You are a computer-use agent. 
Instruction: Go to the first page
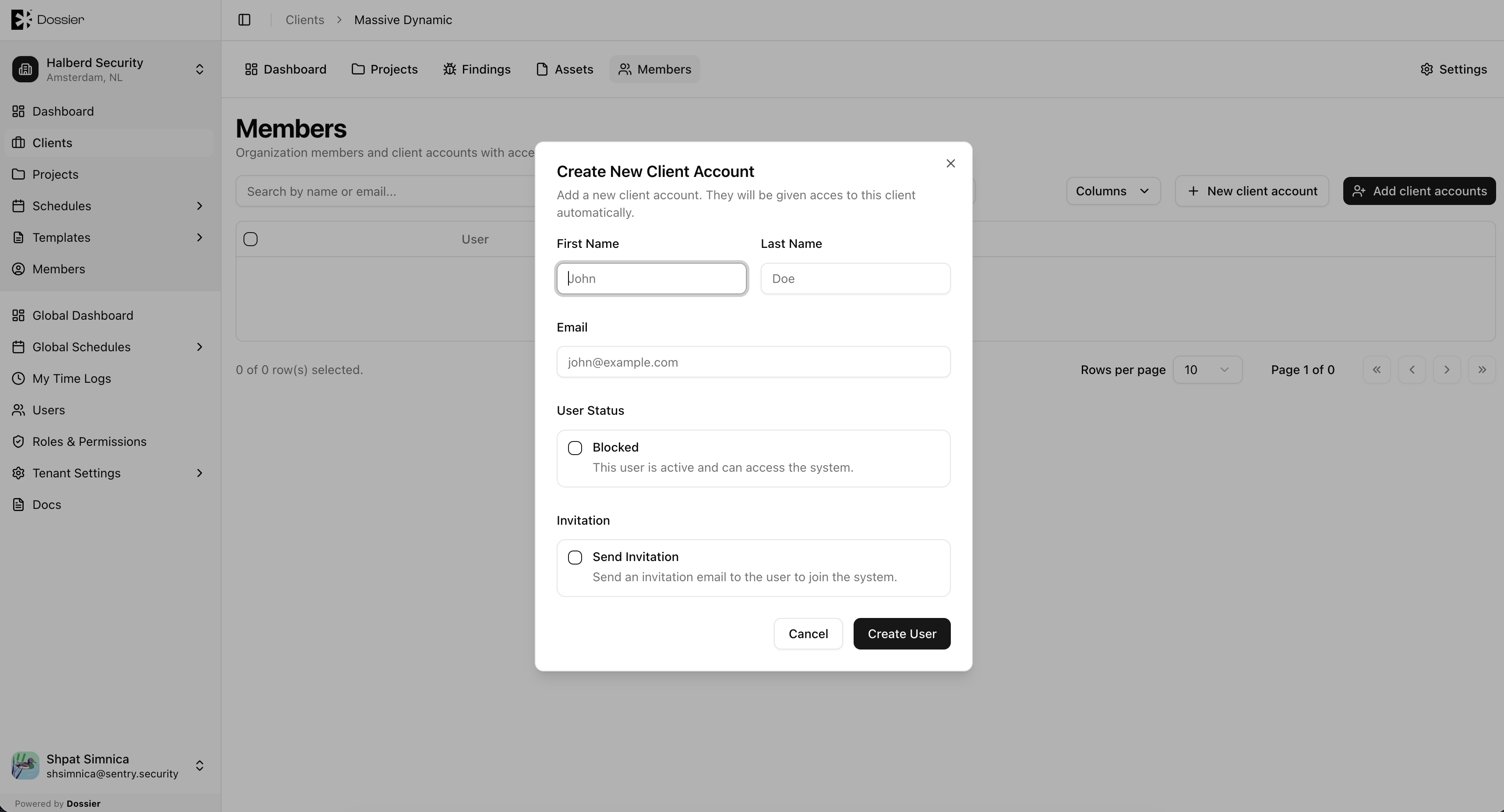(x=1377, y=370)
